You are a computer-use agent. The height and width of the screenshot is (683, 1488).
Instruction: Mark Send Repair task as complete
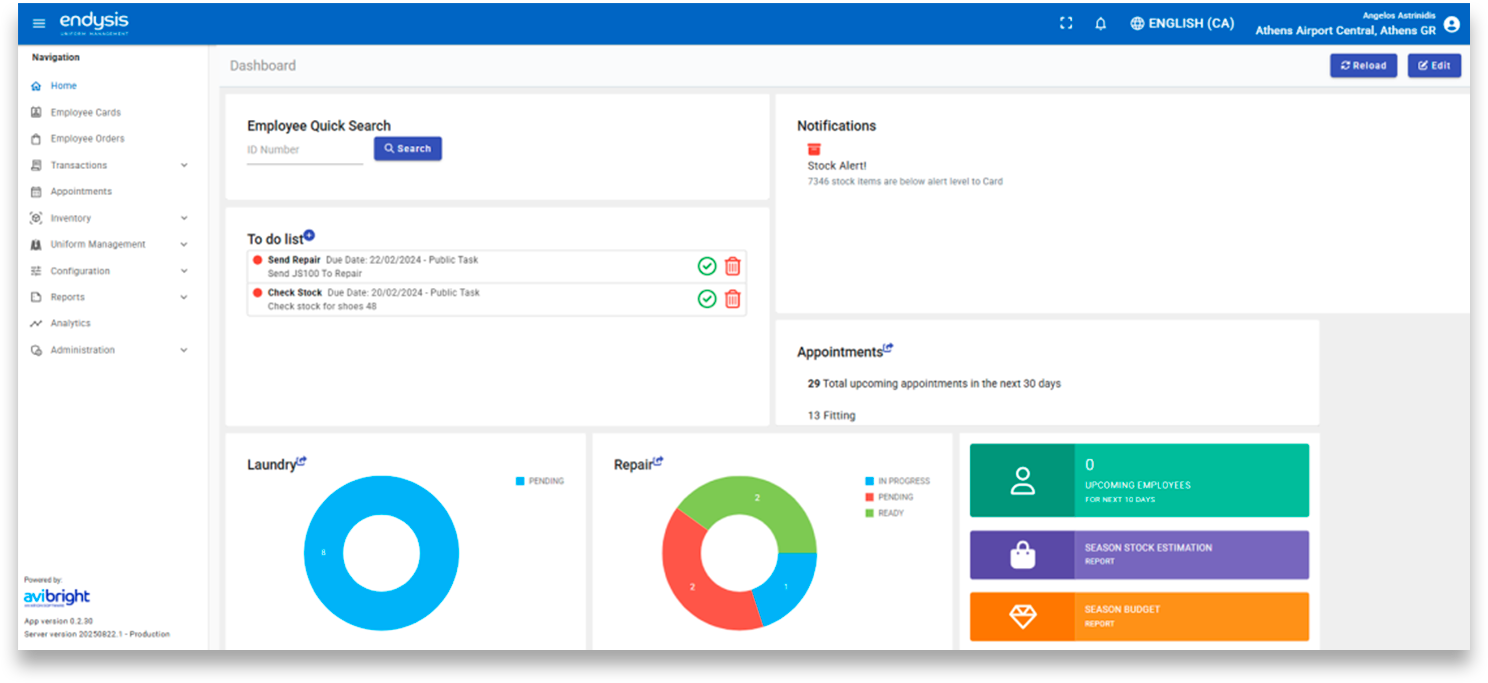coord(707,266)
